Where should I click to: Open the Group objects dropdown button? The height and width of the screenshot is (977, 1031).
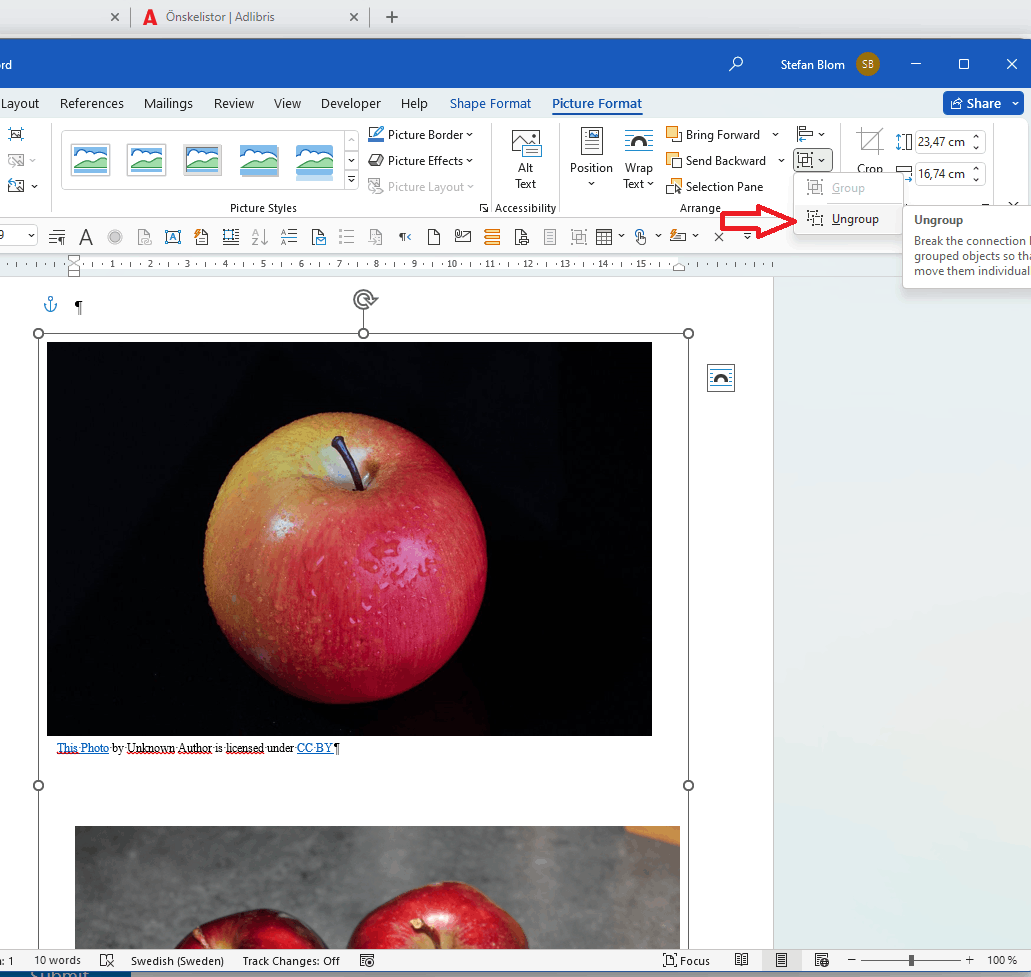tap(813, 160)
